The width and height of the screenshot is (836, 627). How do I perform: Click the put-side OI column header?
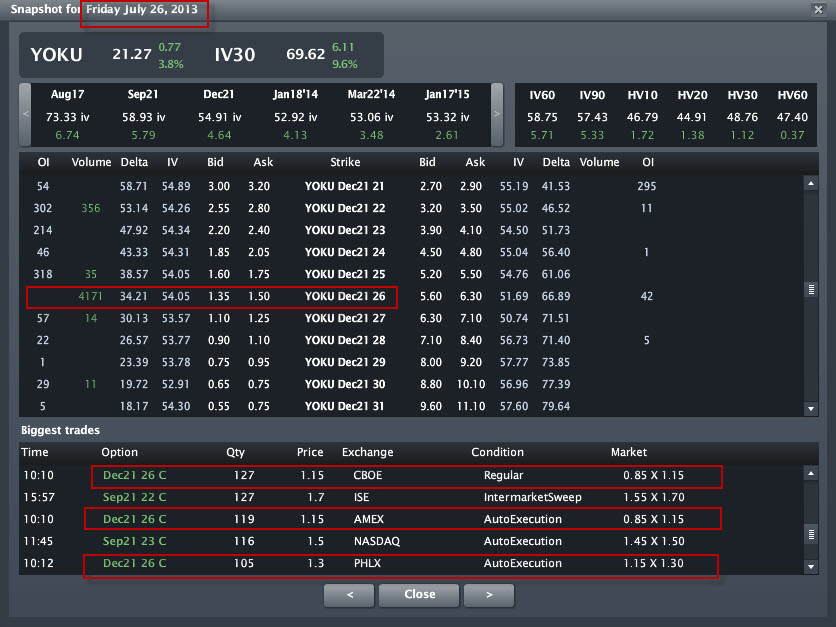[648, 162]
